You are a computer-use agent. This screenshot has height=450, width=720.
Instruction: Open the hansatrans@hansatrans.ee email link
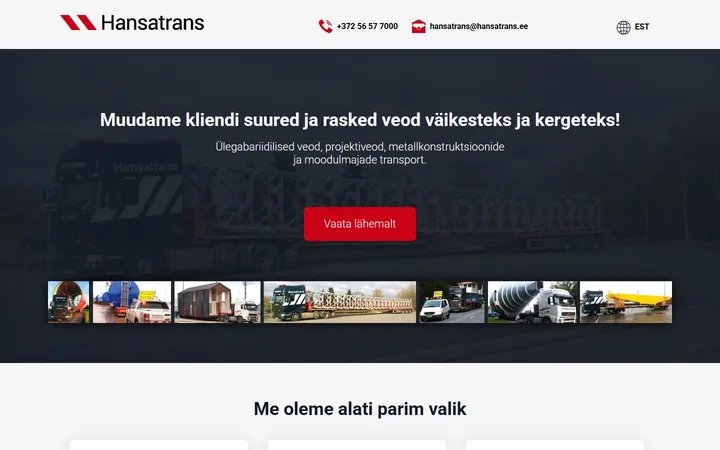478,26
